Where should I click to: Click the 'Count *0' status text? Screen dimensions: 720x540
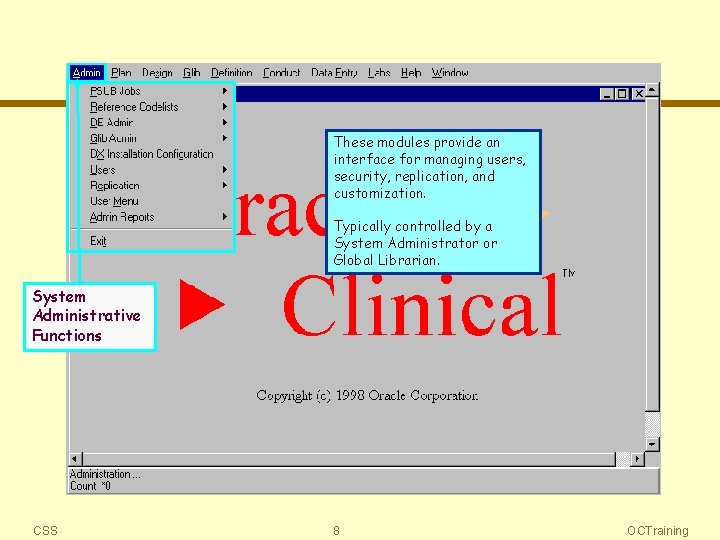pos(90,486)
